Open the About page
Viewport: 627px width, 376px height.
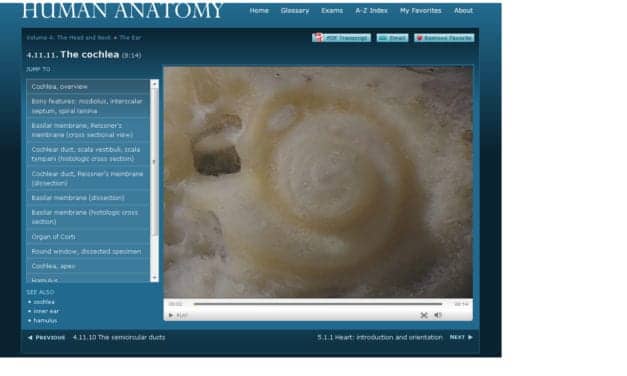[463, 11]
